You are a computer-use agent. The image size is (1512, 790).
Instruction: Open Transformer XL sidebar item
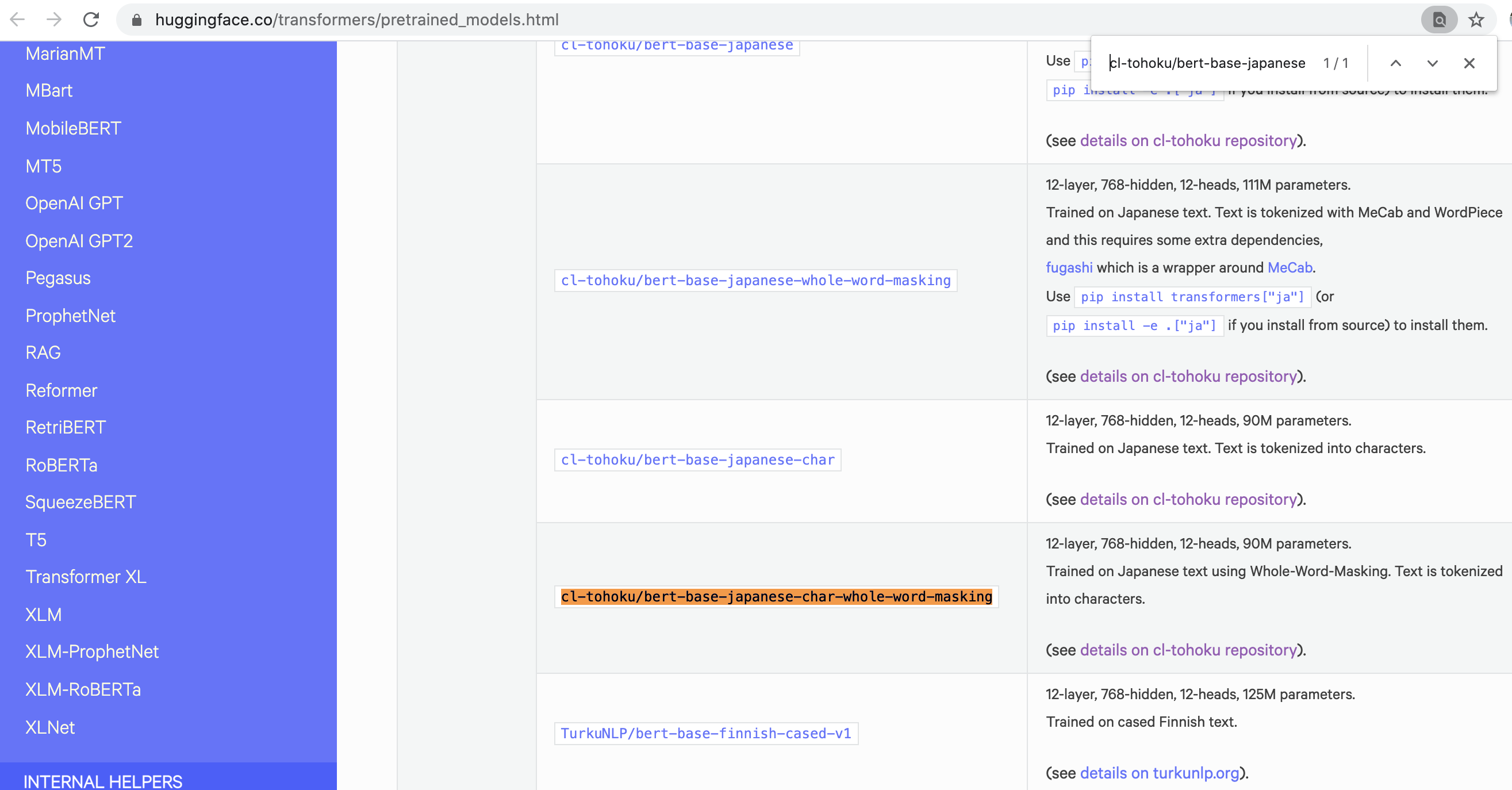[x=86, y=576]
